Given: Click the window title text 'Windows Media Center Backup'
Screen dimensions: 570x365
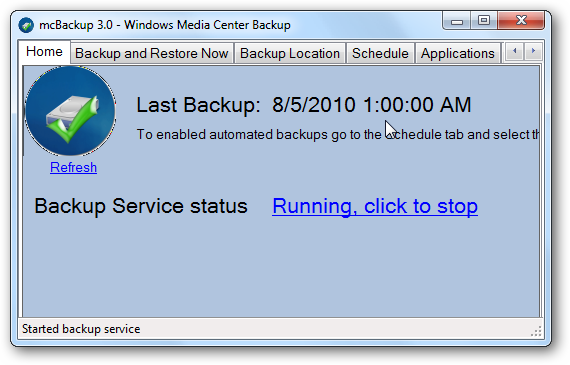Looking at the screenshot, I should 207,25.
